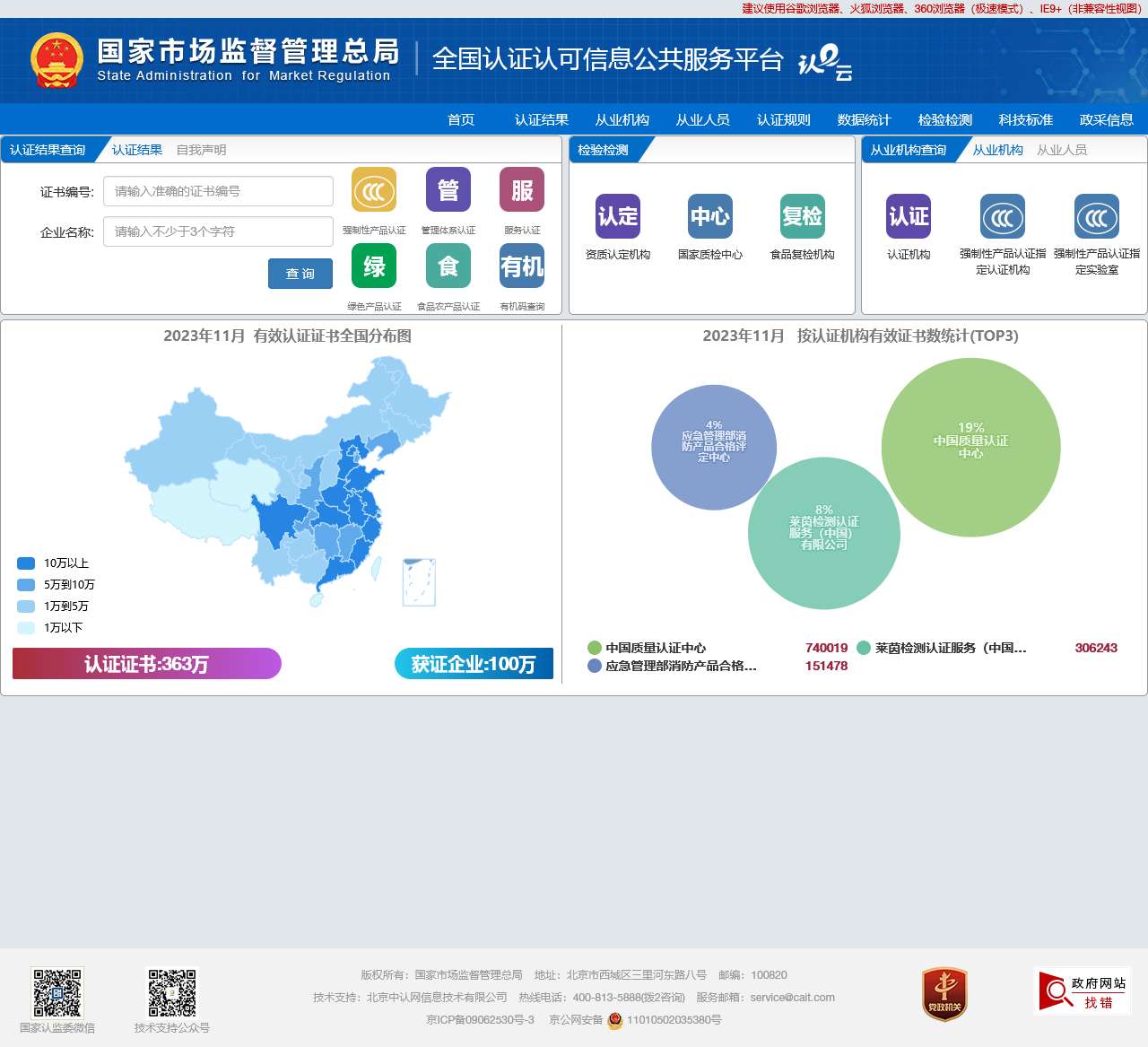Click the 政府网站找错 icon in footer

click(x=1083, y=991)
